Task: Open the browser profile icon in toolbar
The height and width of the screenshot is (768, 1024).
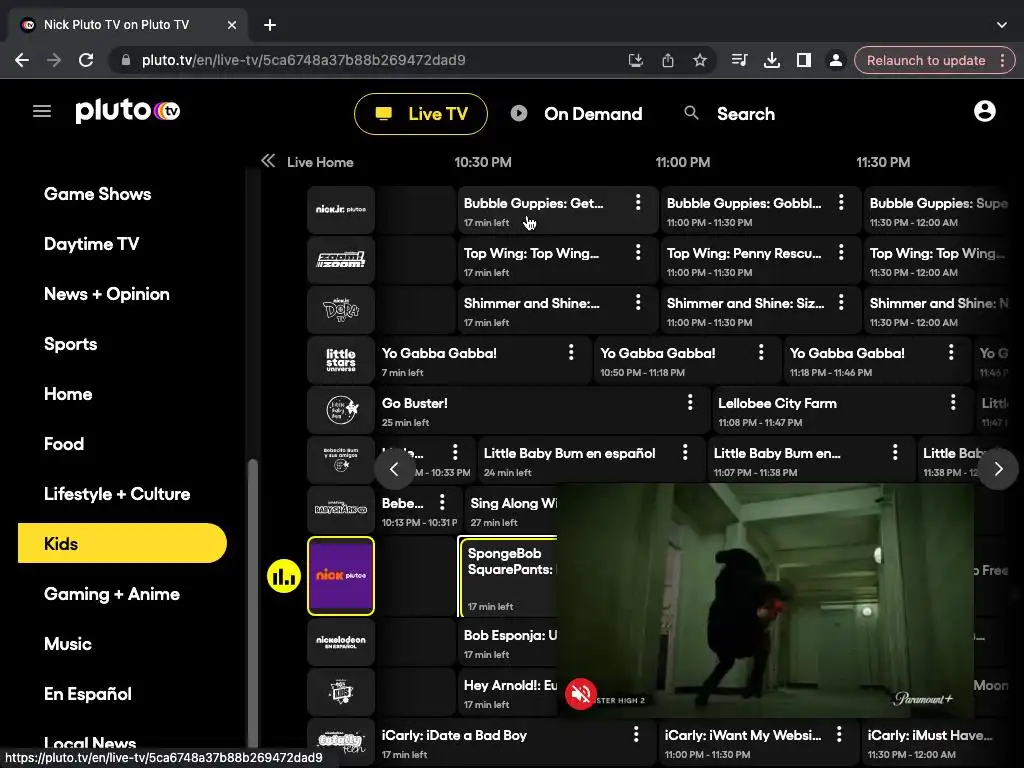Action: point(835,60)
